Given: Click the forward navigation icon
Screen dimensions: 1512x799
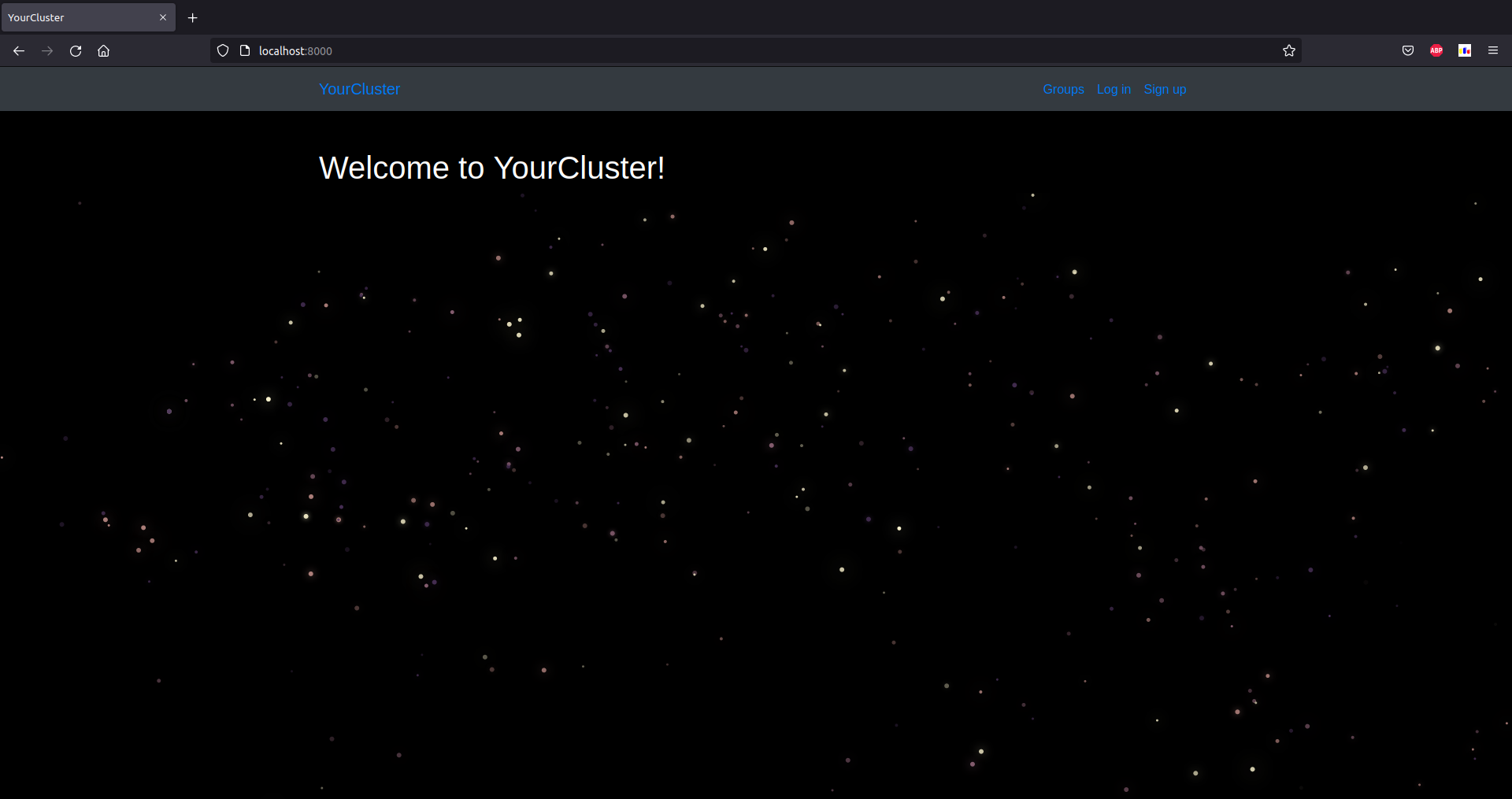Looking at the screenshot, I should click(46, 50).
